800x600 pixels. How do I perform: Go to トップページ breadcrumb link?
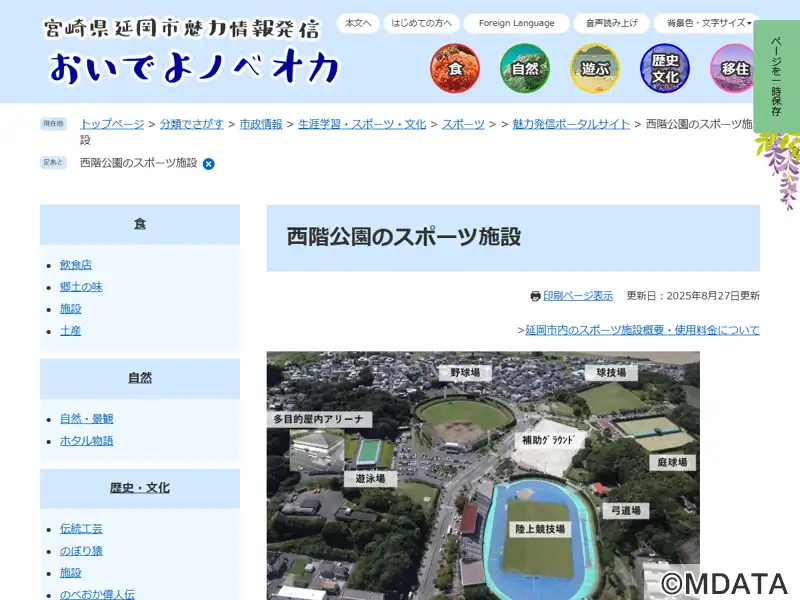pos(112,124)
